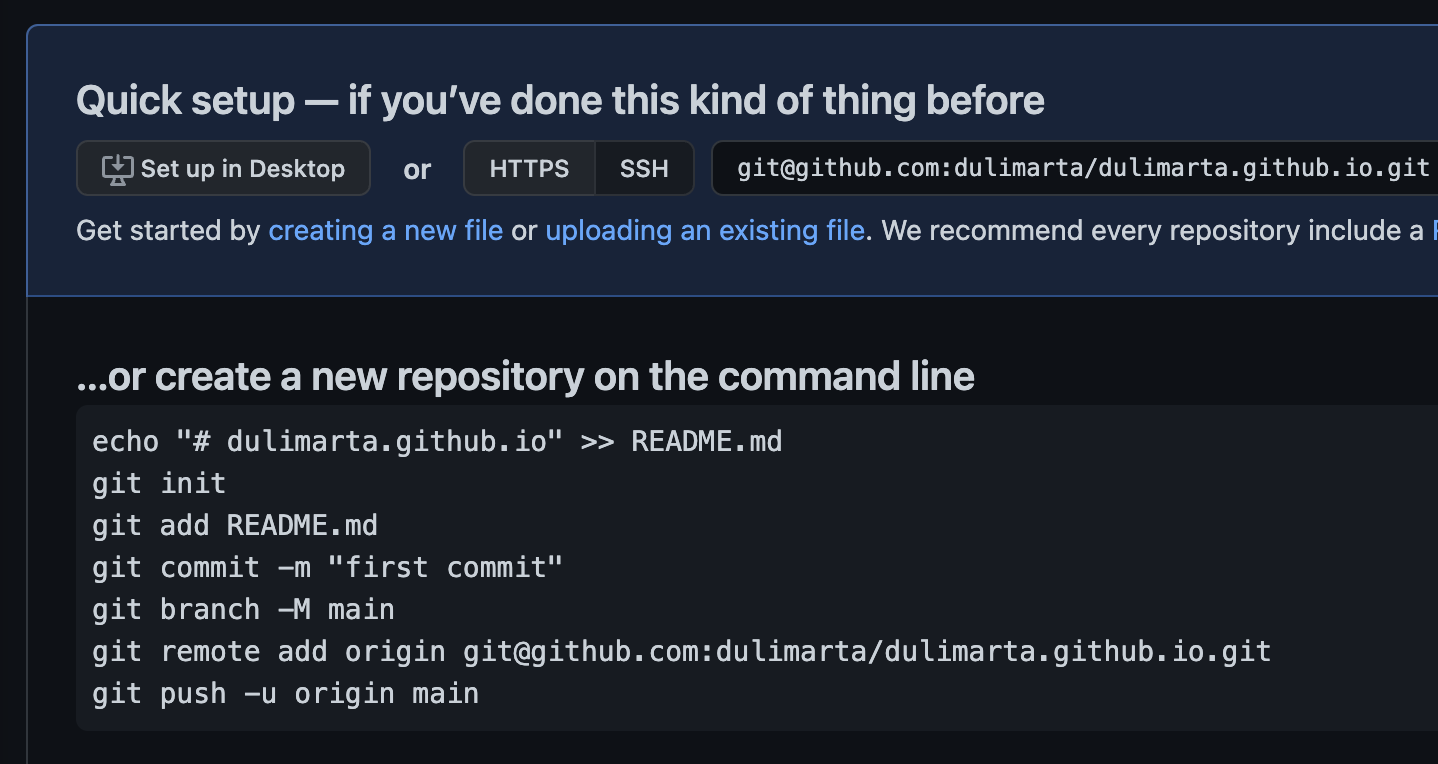Switch clone URL to HTTPS

pyautogui.click(x=529, y=168)
